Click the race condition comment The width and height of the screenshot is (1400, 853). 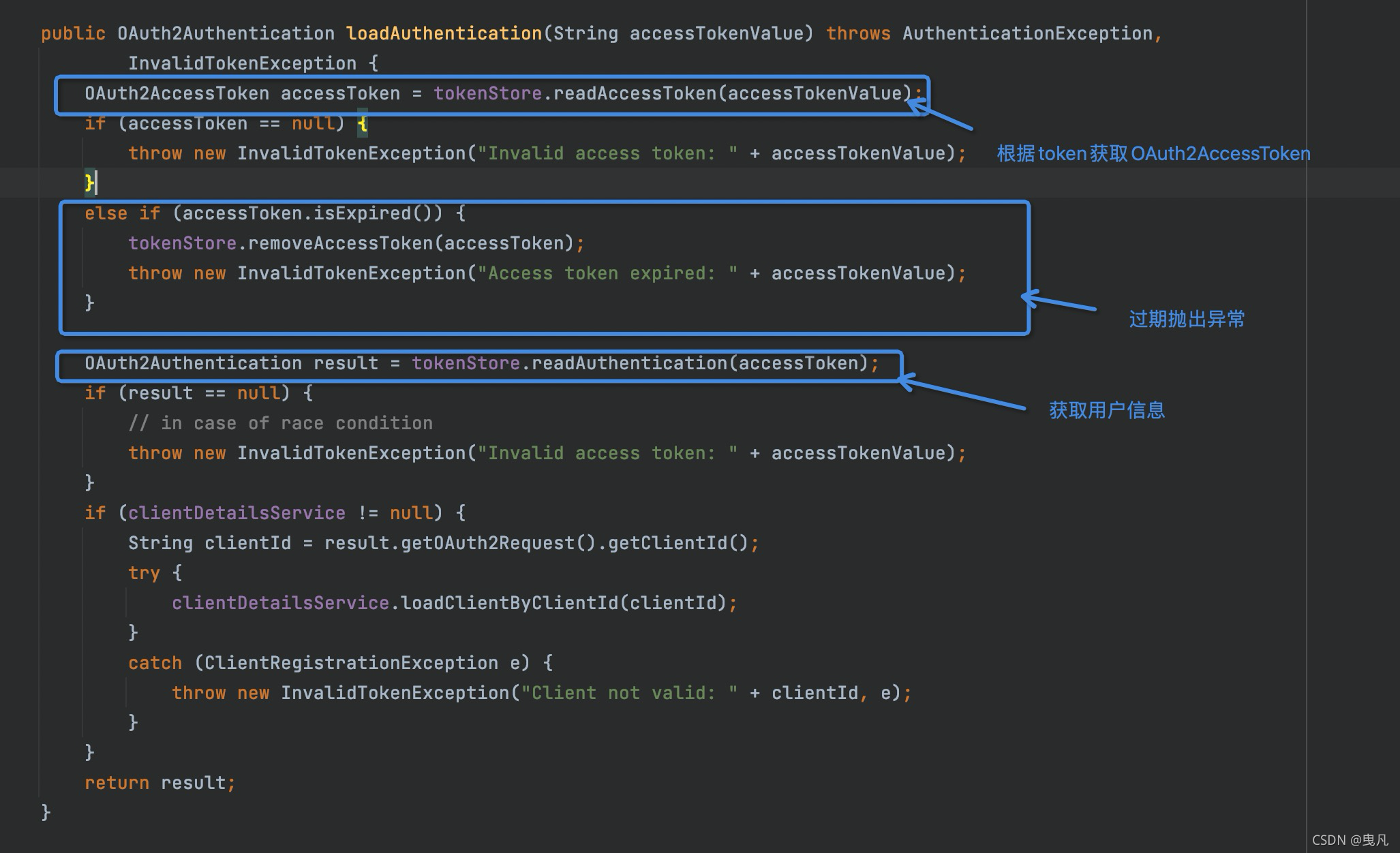click(x=280, y=423)
